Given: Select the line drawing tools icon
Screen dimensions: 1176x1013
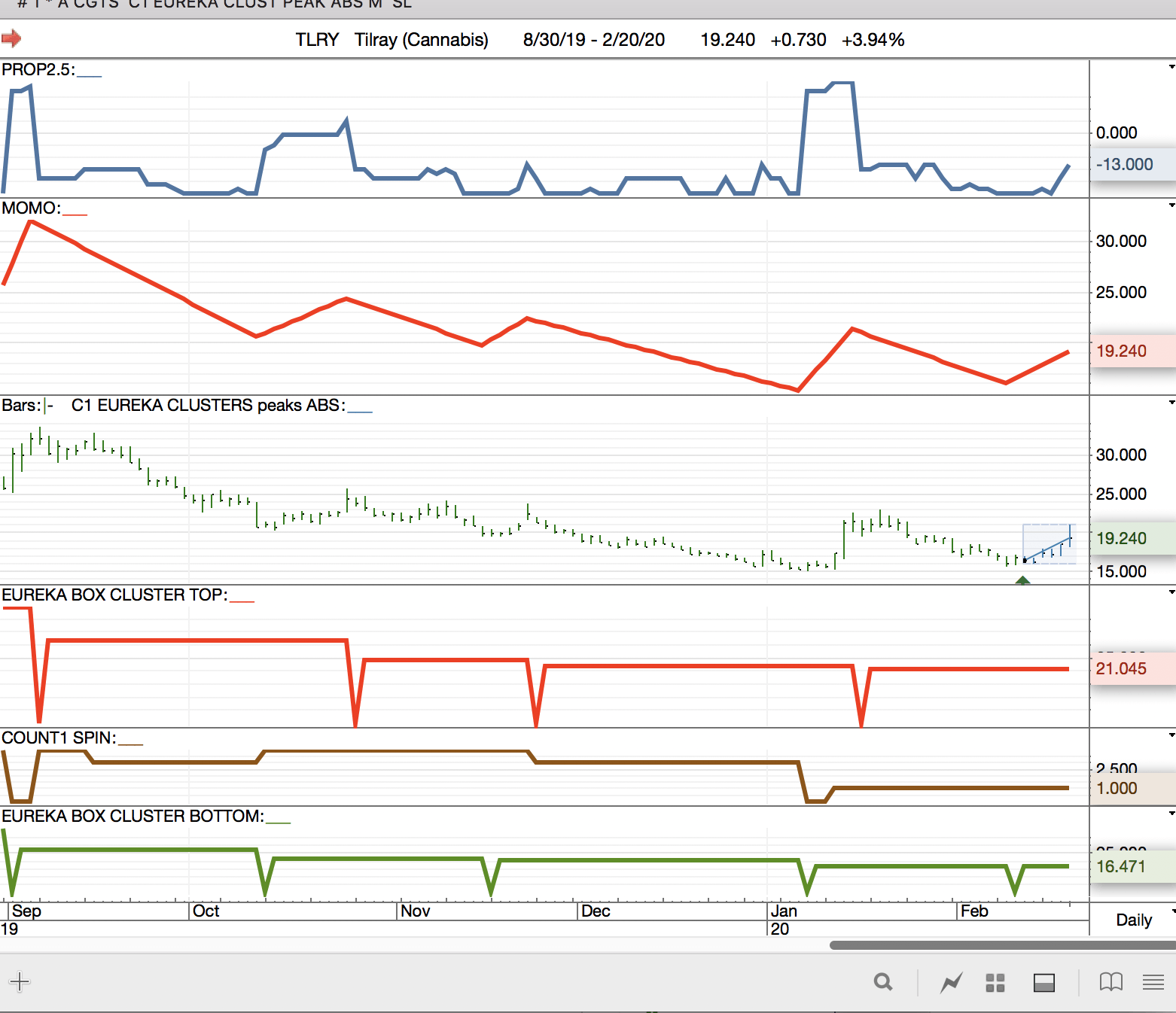Looking at the screenshot, I should [x=952, y=982].
